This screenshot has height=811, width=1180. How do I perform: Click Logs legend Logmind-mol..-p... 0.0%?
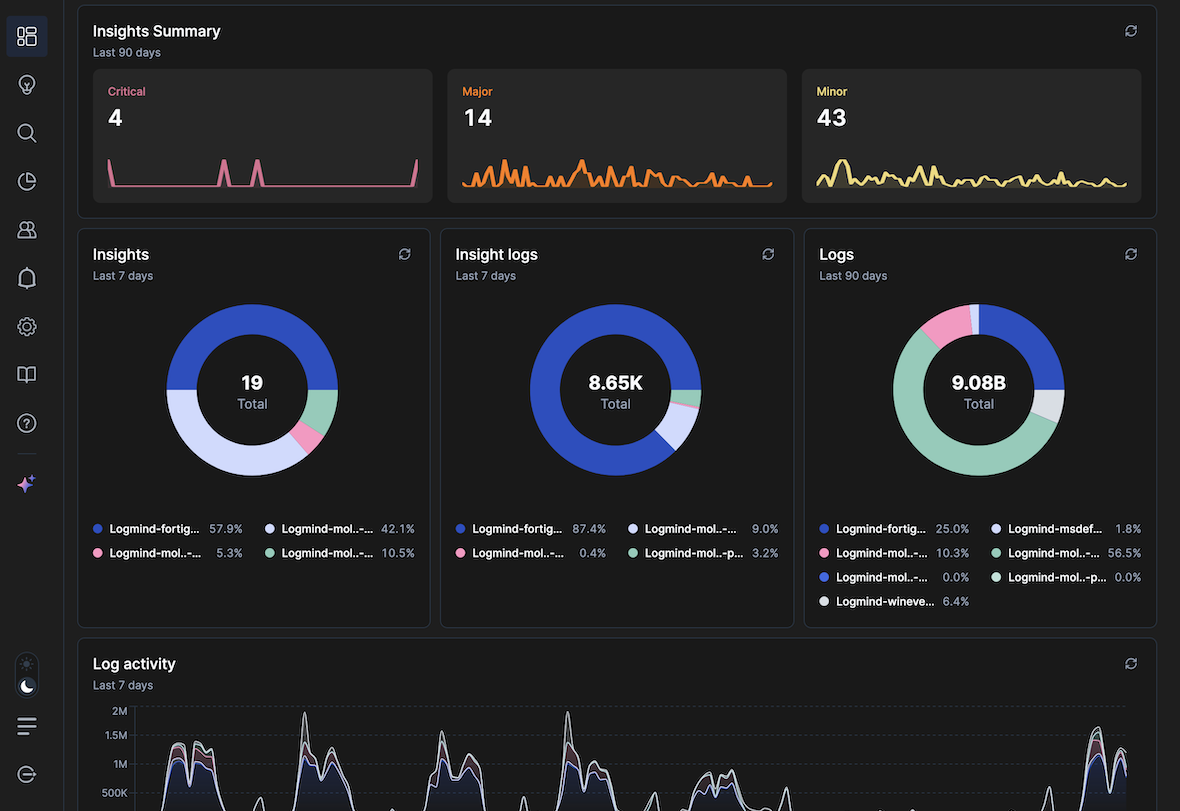click(x=1066, y=577)
